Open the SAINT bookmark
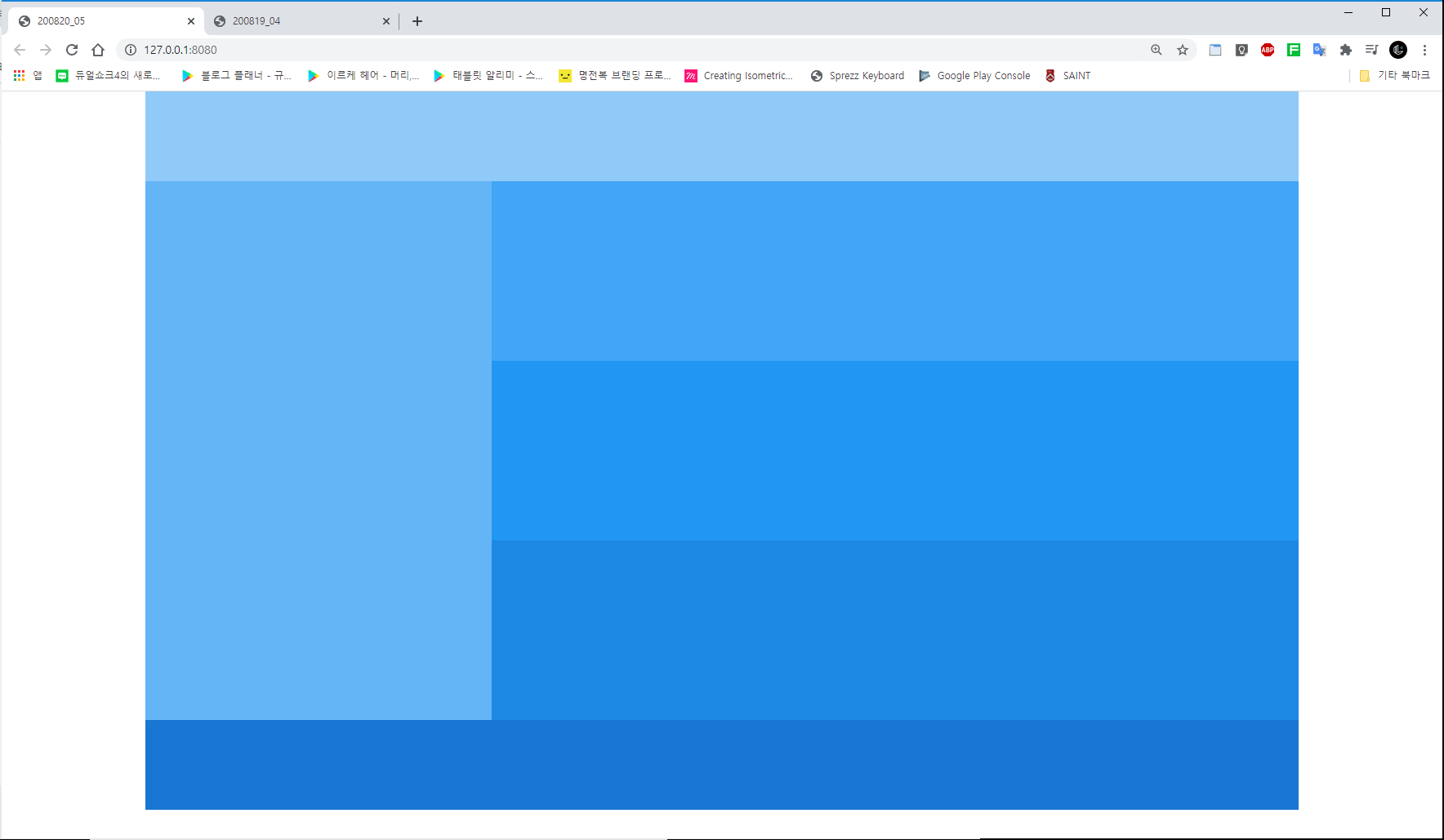1444x840 pixels. tap(1067, 76)
